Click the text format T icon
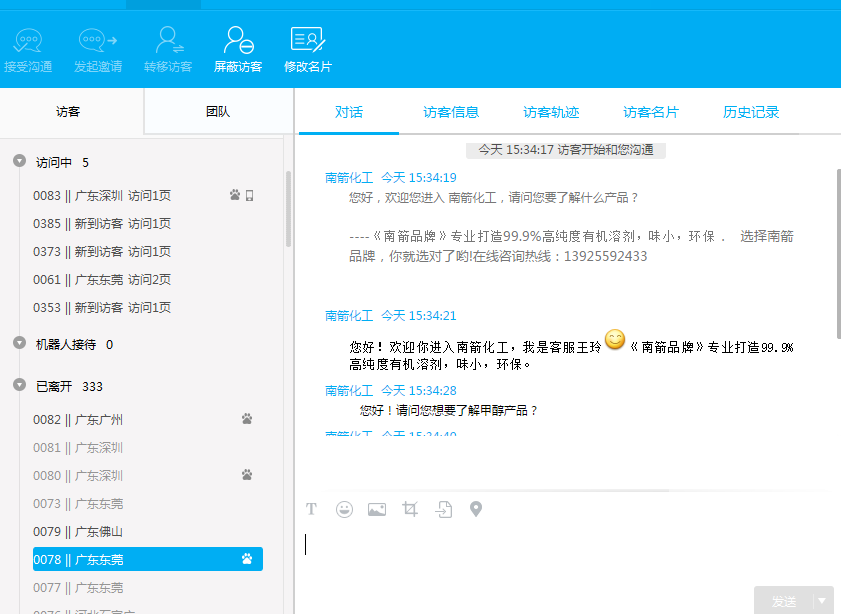841x614 pixels. pos(311,509)
